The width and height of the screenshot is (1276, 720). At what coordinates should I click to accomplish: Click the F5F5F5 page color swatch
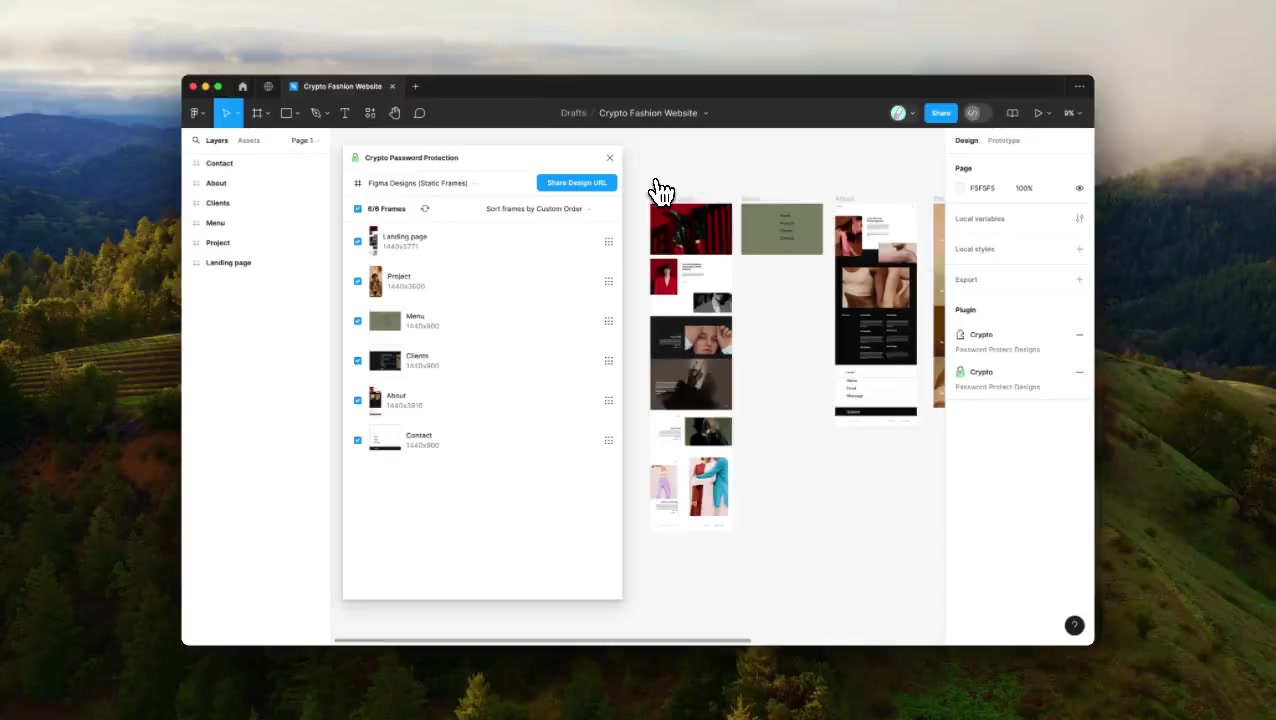point(961,188)
